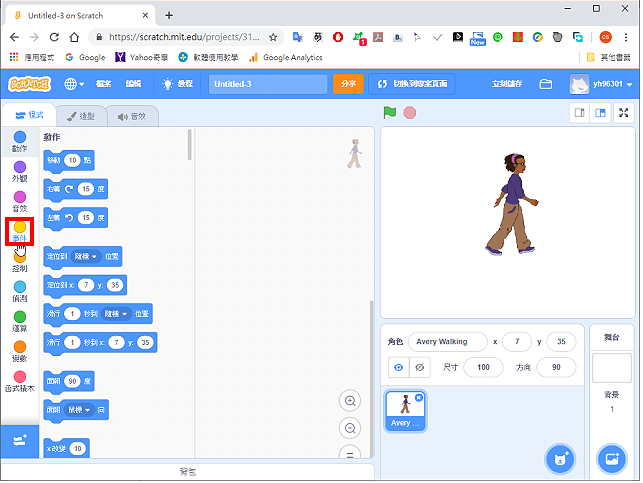Screen dimensions: 643x483
Task: Switch to small stage layout
Action: click(x=580, y=113)
